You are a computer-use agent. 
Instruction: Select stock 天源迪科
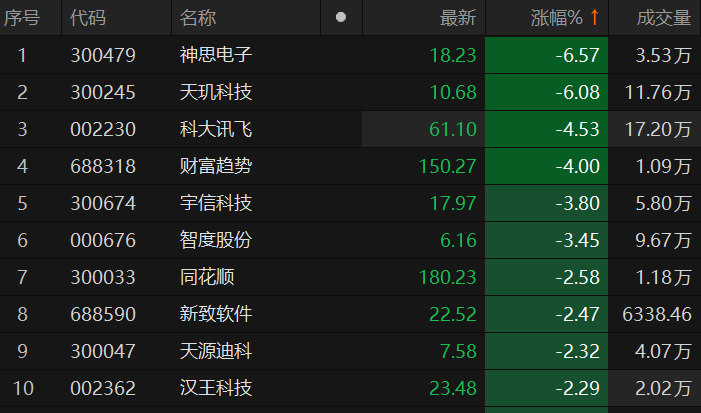[216, 351]
